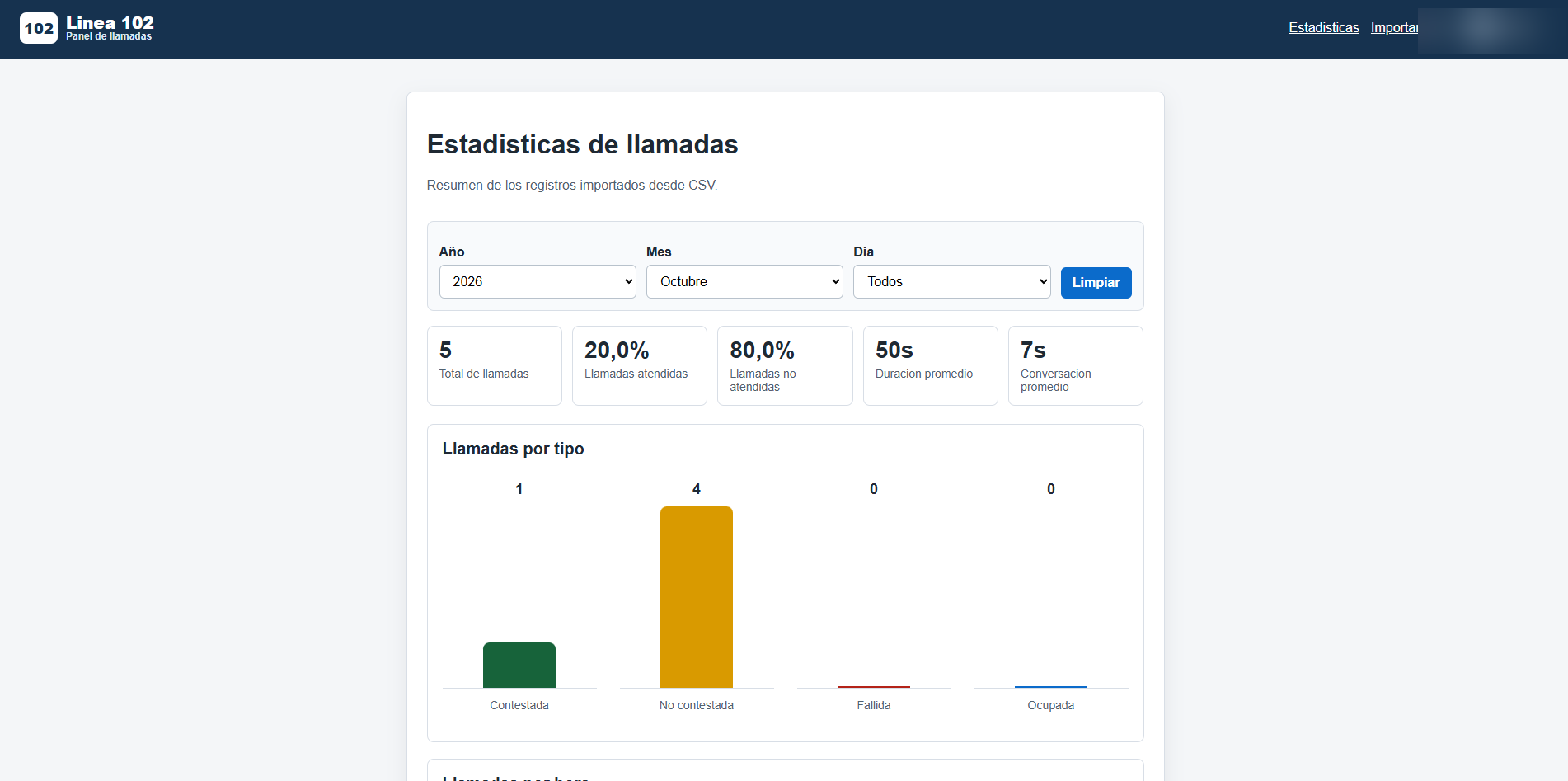Image resolution: width=1568 pixels, height=781 pixels.
Task: Click the red Fallida bar line
Action: (874, 686)
